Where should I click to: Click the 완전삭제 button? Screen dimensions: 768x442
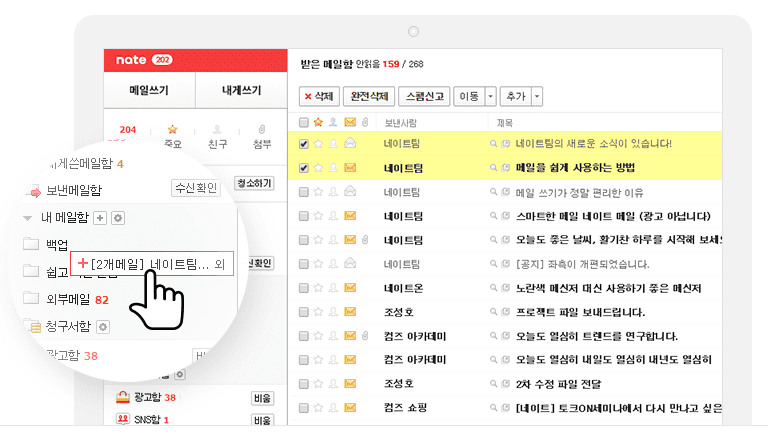pyautogui.click(x=369, y=97)
